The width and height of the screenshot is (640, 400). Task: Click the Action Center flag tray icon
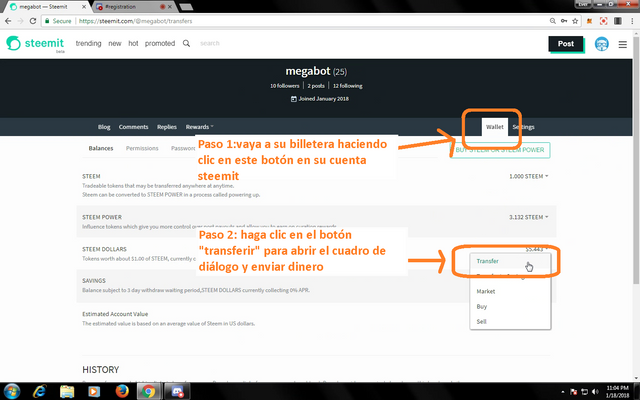pyautogui.click(x=573, y=392)
